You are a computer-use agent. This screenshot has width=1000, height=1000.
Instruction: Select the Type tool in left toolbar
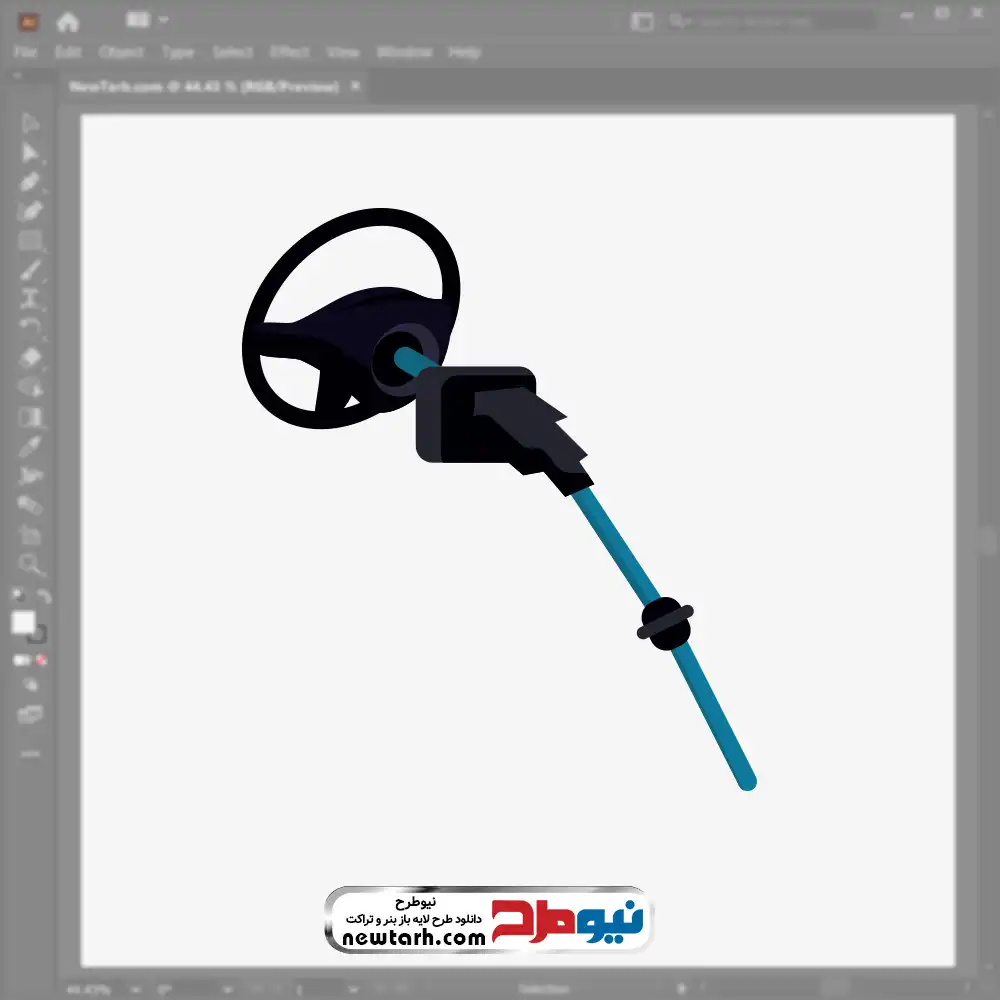click(x=30, y=299)
